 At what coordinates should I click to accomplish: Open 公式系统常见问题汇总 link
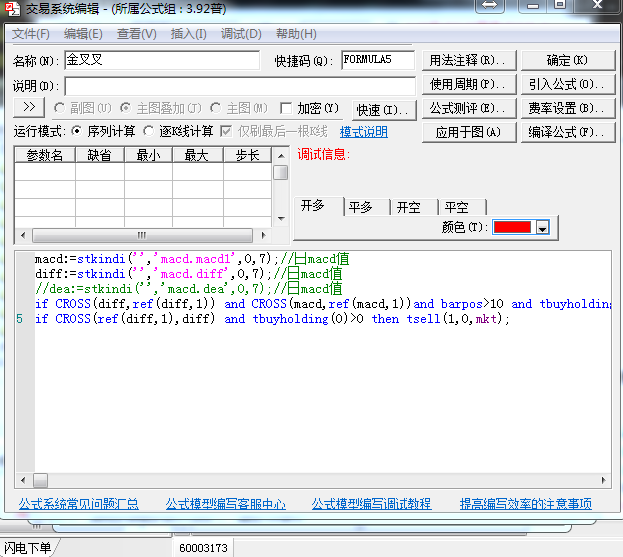tap(79, 504)
